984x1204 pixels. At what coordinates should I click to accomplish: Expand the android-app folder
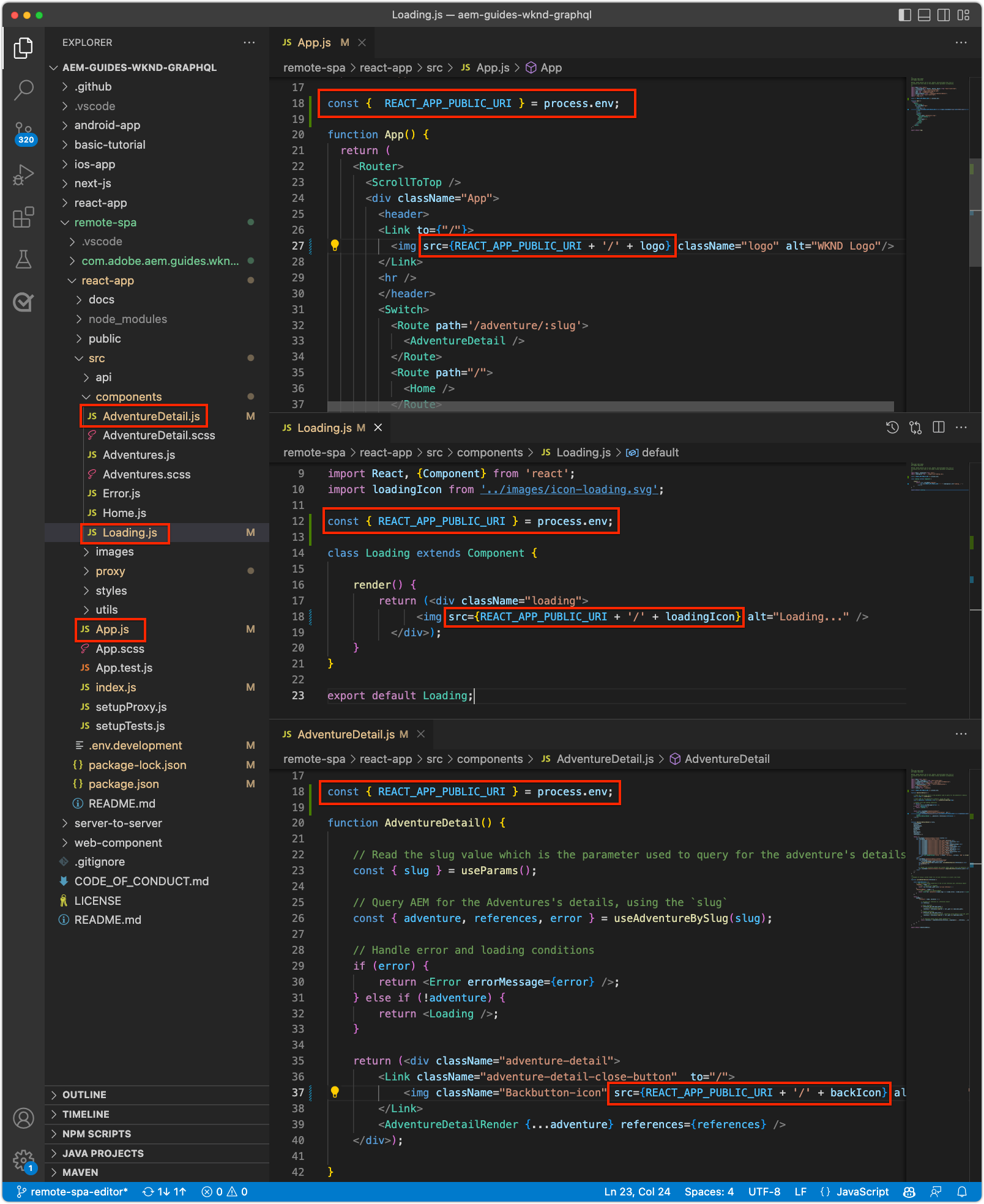coord(107,125)
